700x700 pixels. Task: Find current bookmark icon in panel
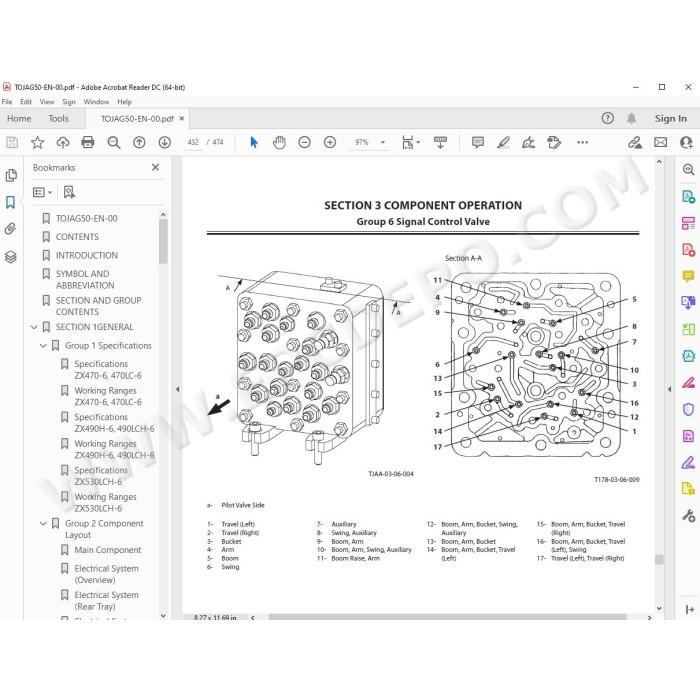pos(69,192)
